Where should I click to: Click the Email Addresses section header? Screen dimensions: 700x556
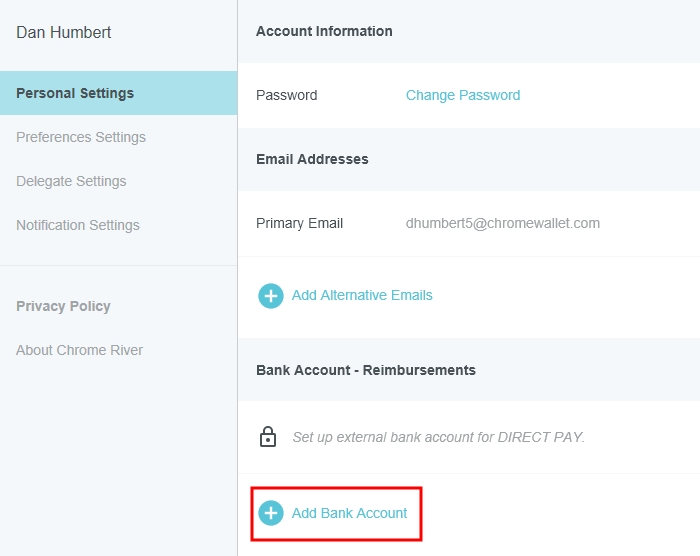312,159
